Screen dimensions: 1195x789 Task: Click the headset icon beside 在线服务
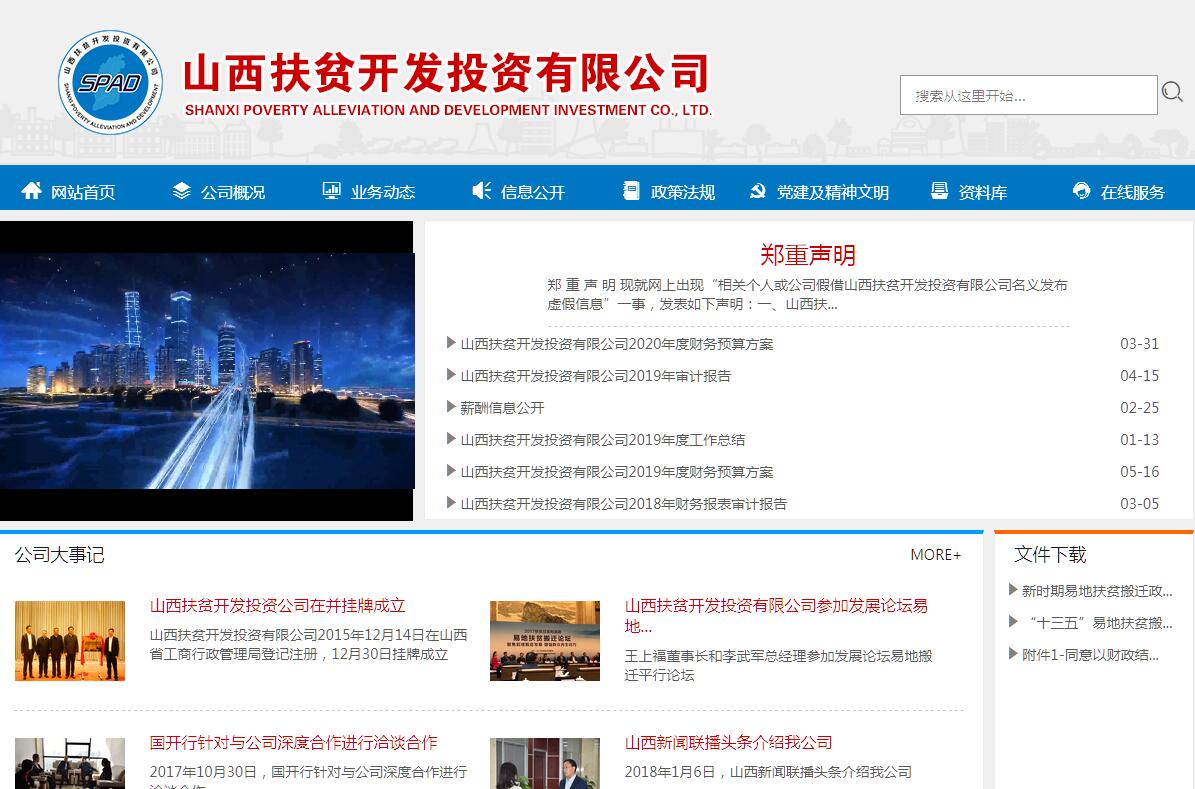pyautogui.click(x=1081, y=191)
